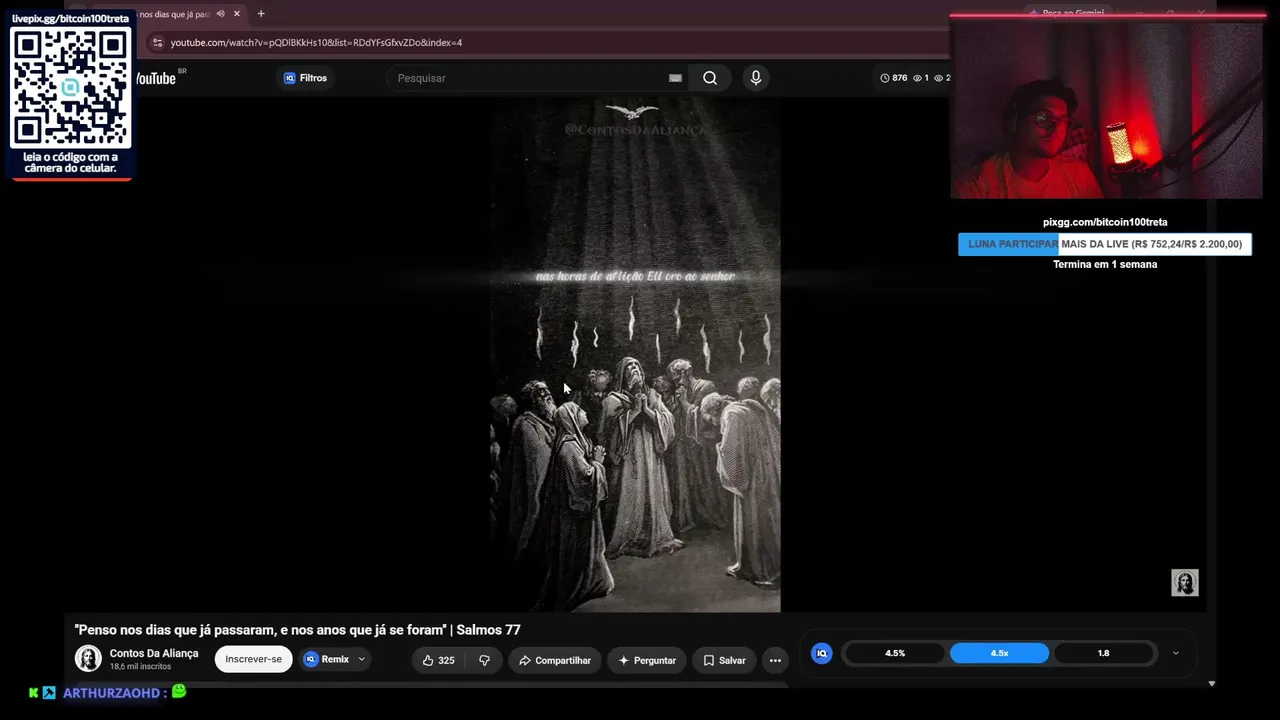The height and width of the screenshot is (720, 1280).
Task: Mute the tab via its speaker icon
Action: [x=220, y=14]
